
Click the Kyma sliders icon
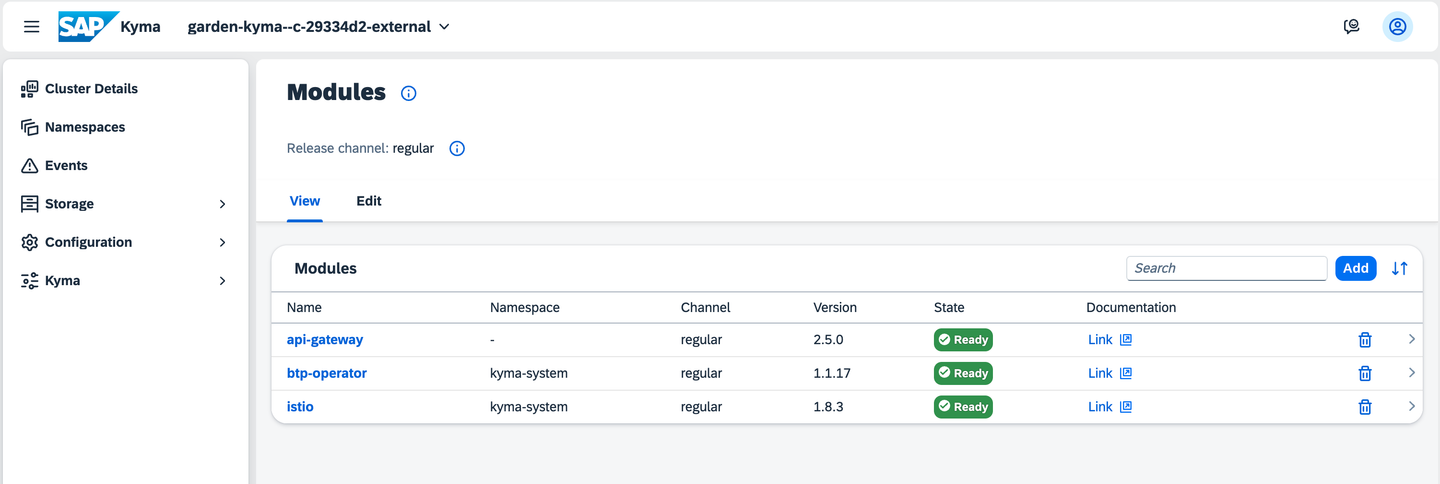29,281
